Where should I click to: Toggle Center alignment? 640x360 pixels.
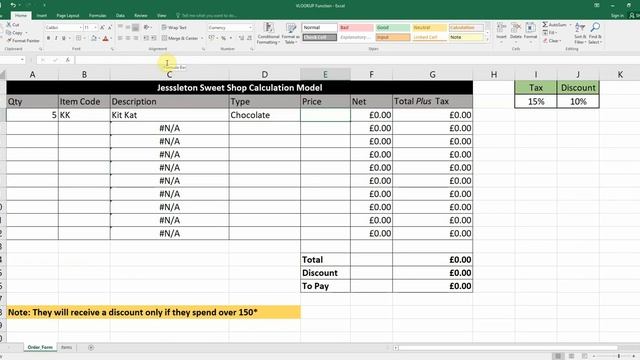point(128,38)
